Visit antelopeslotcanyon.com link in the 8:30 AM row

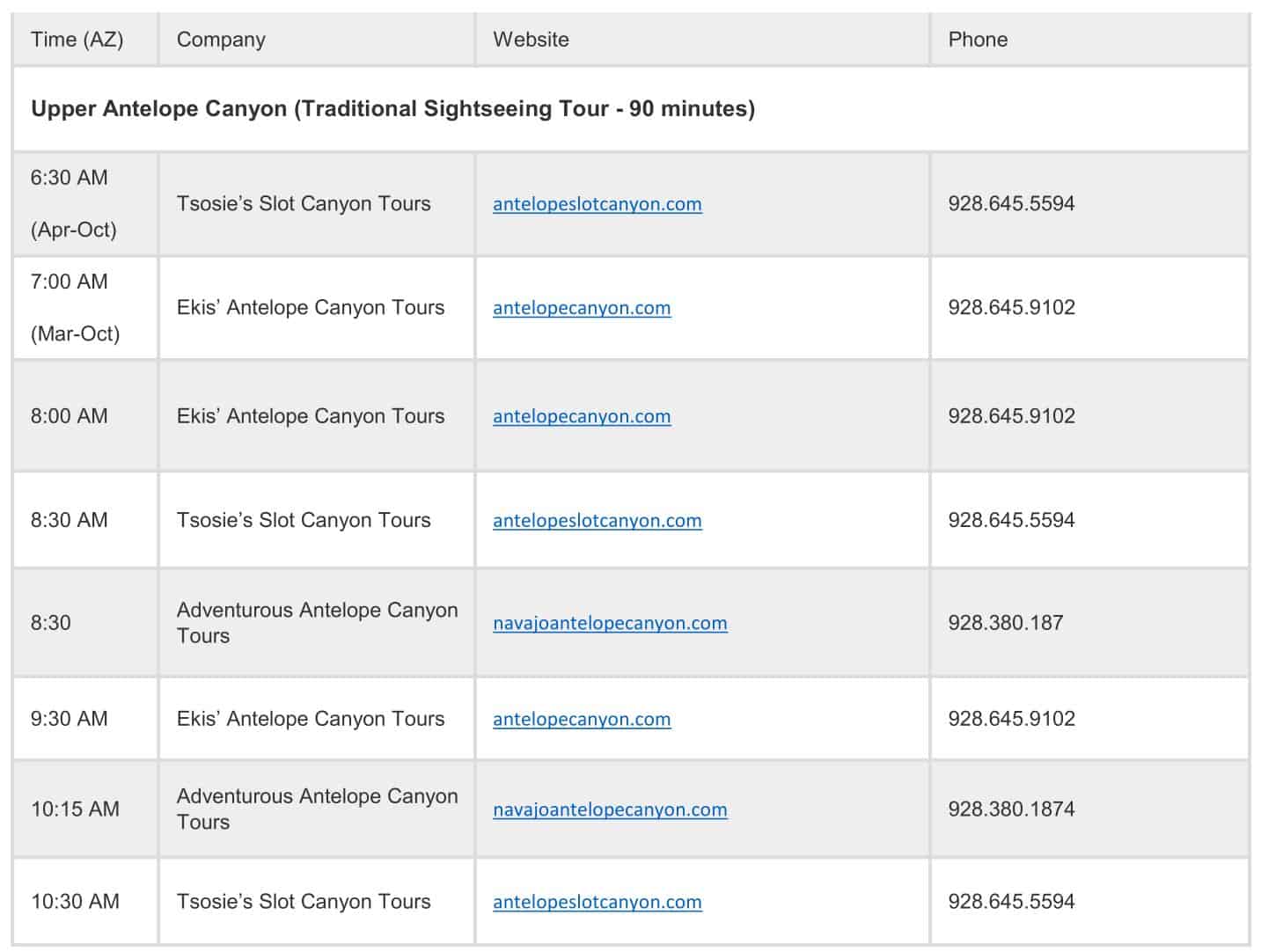pos(597,520)
